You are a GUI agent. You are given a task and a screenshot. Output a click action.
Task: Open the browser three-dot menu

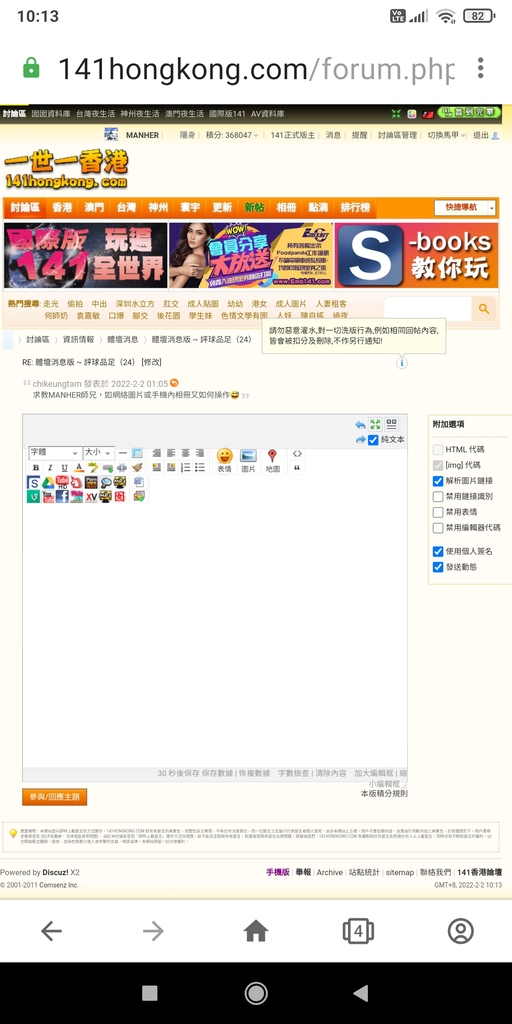pyautogui.click(x=481, y=68)
